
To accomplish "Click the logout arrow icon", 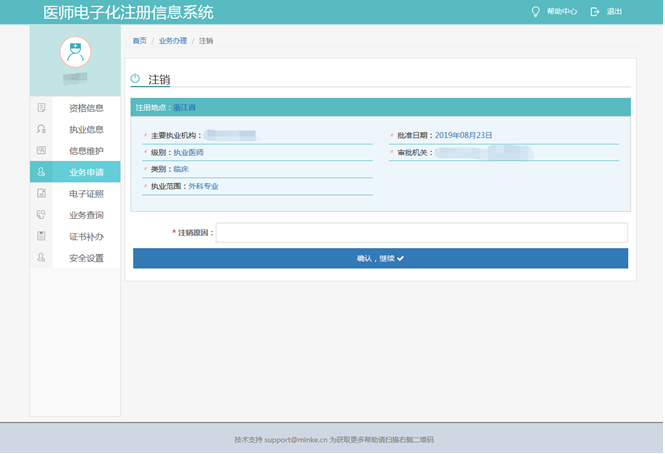I will pyautogui.click(x=595, y=12).
